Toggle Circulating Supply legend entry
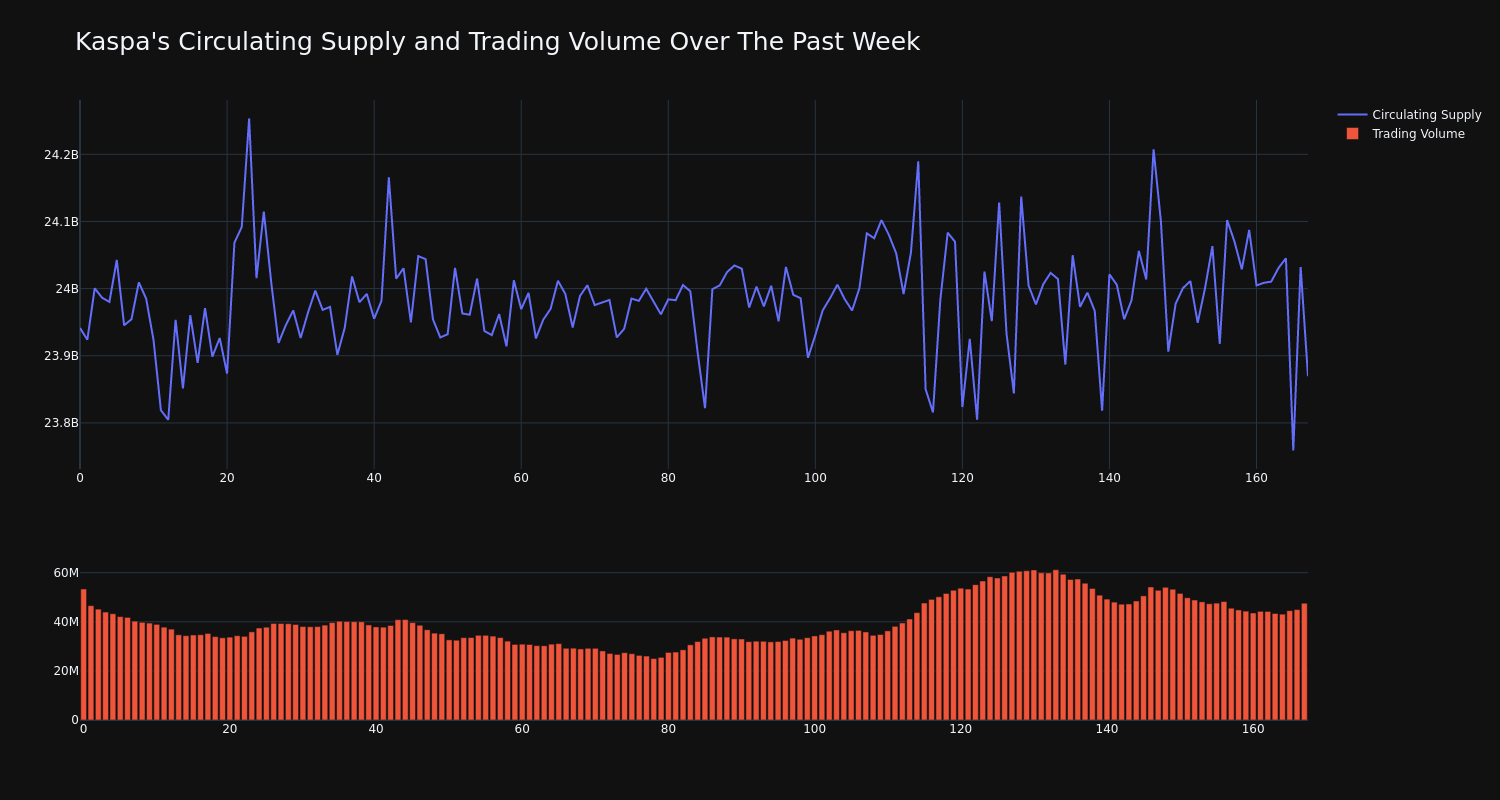The image size is (1500, 800). tap(1409, 115)
